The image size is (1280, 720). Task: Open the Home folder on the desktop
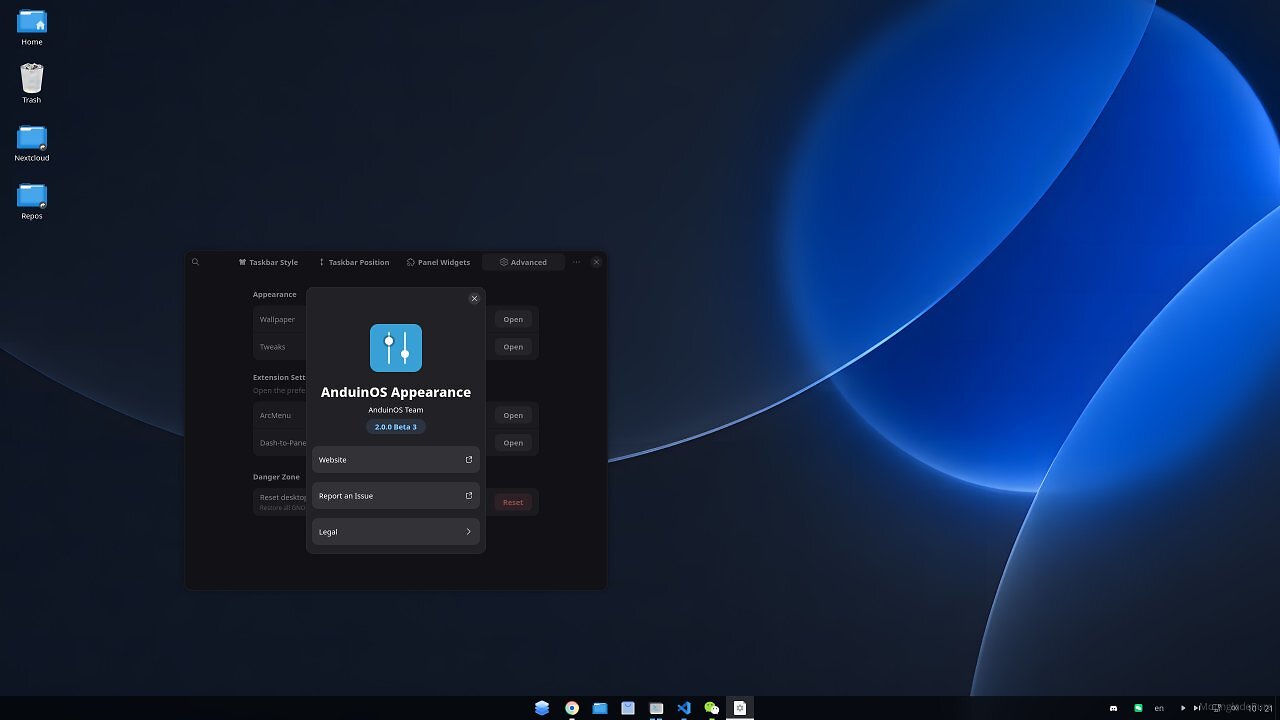coord(32,27)
